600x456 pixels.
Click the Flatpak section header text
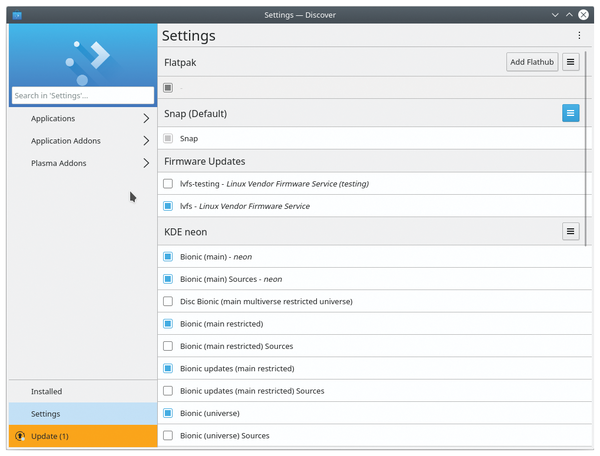tap(180, 62)
